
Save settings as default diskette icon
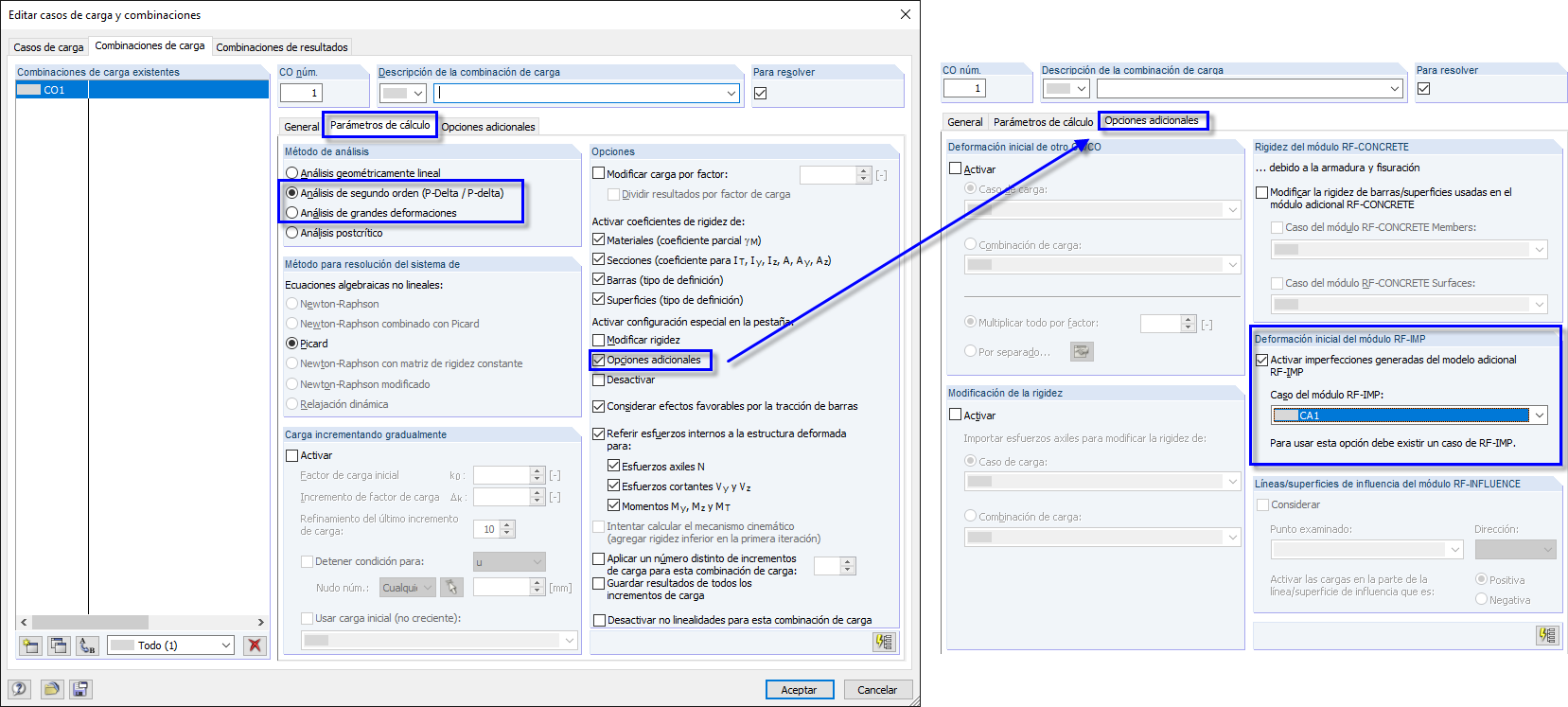click(x=80, y=689)
